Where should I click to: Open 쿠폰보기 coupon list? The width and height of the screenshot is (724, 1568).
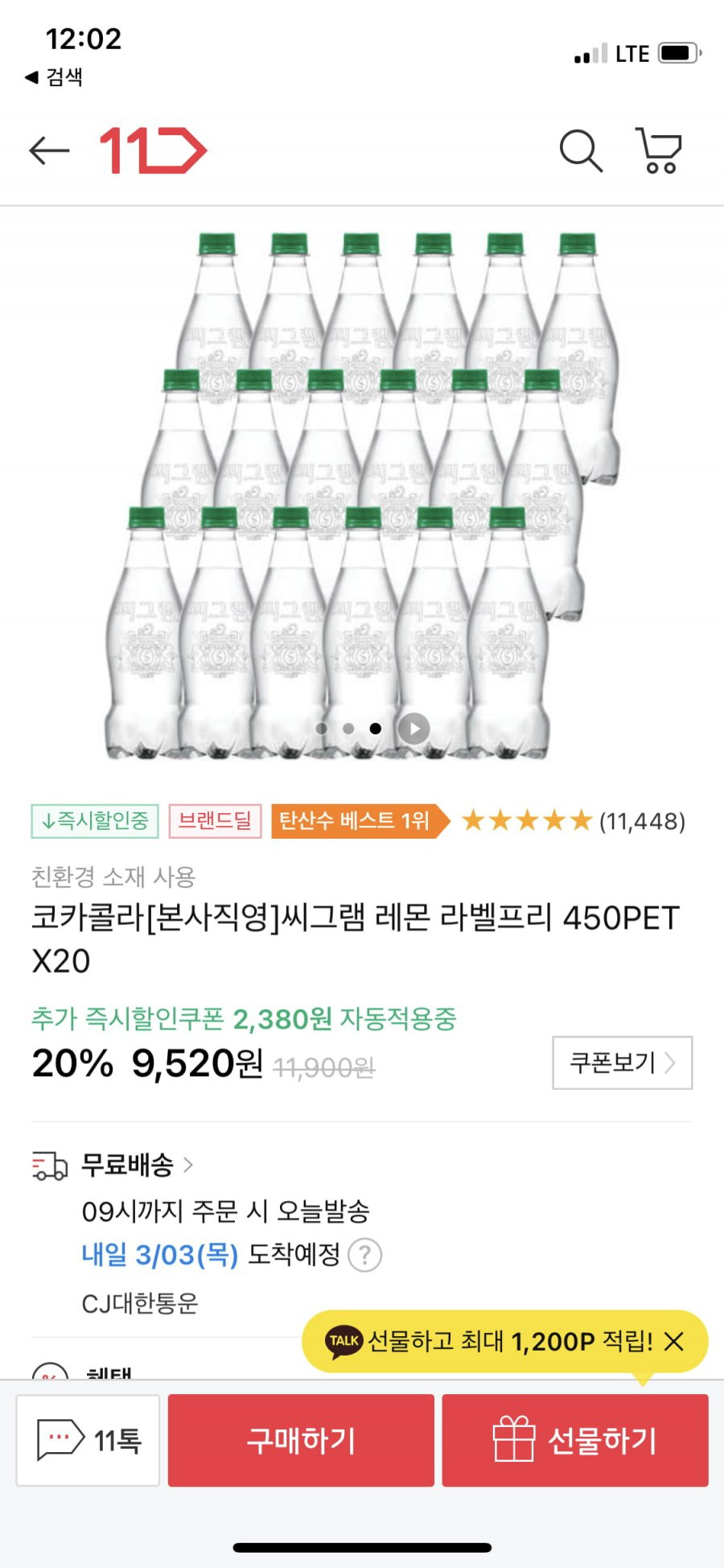point(622,1063)
